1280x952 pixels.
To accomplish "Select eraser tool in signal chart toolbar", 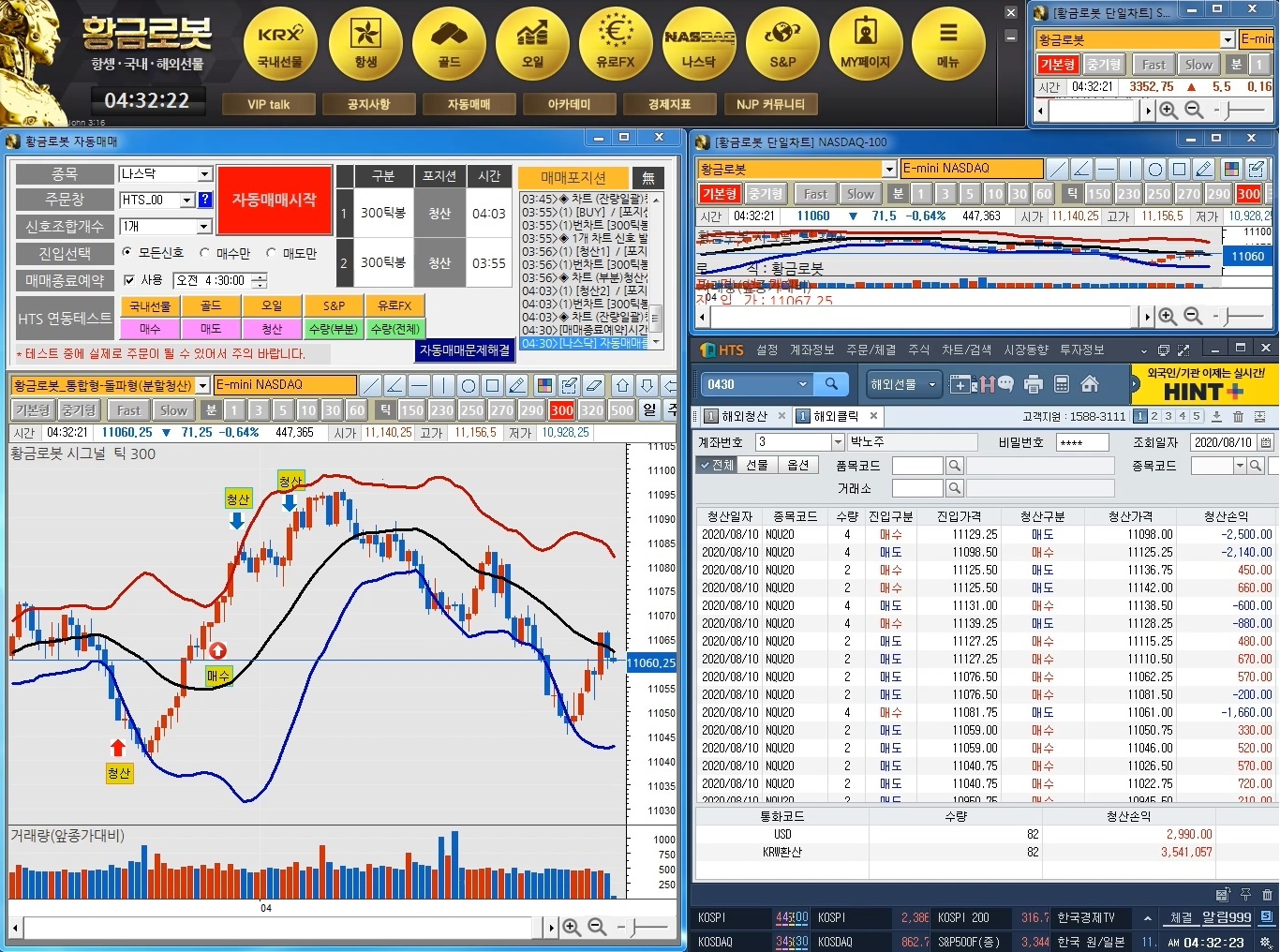I will 593,385.
